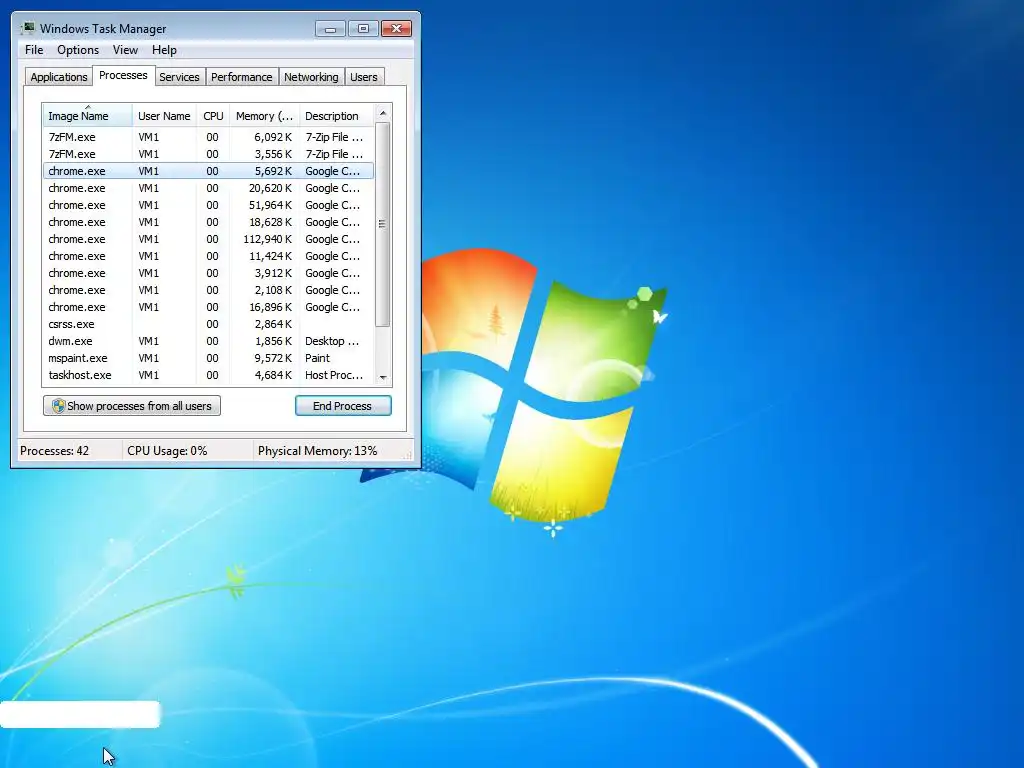Select chrome.exe row with 11,424 K memory

pos(208,256)
